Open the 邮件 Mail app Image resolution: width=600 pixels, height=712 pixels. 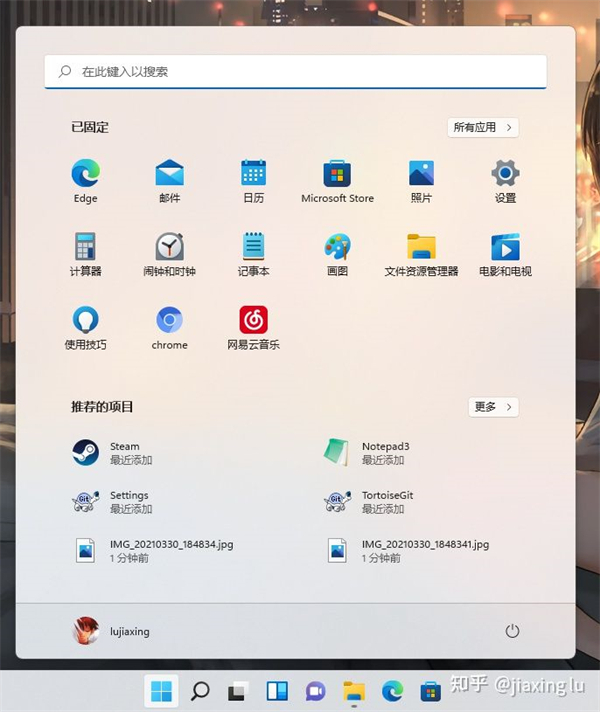(x=169, y=181)
